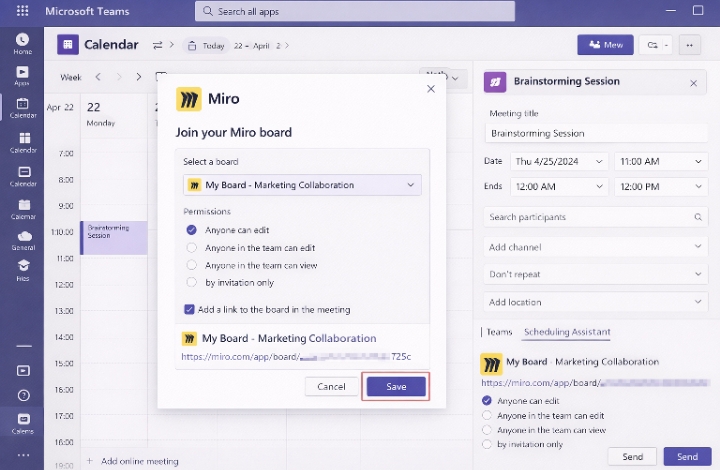
Task: Click the app launcher grid icon
Action: pyautogui.click(x=21, y=11)
